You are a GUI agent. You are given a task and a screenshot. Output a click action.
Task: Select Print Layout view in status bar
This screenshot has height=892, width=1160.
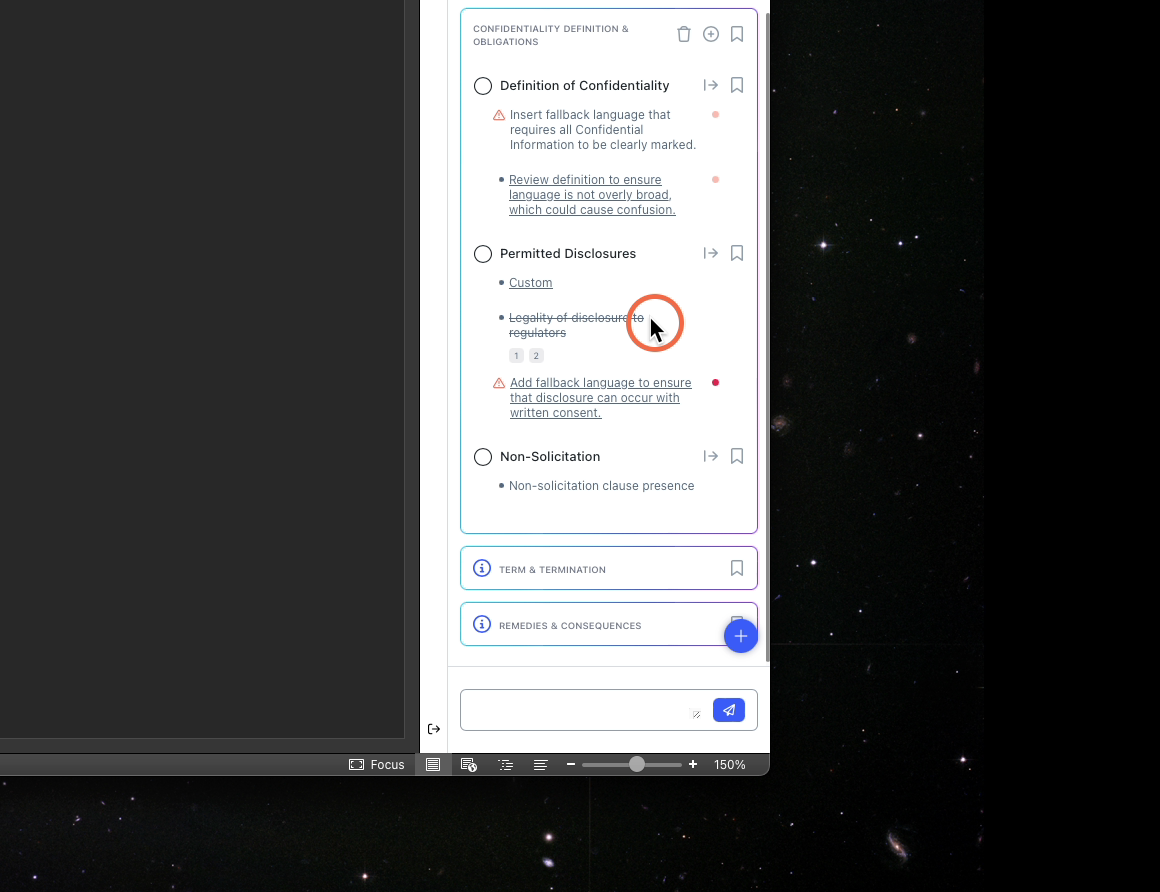(433, 765)
